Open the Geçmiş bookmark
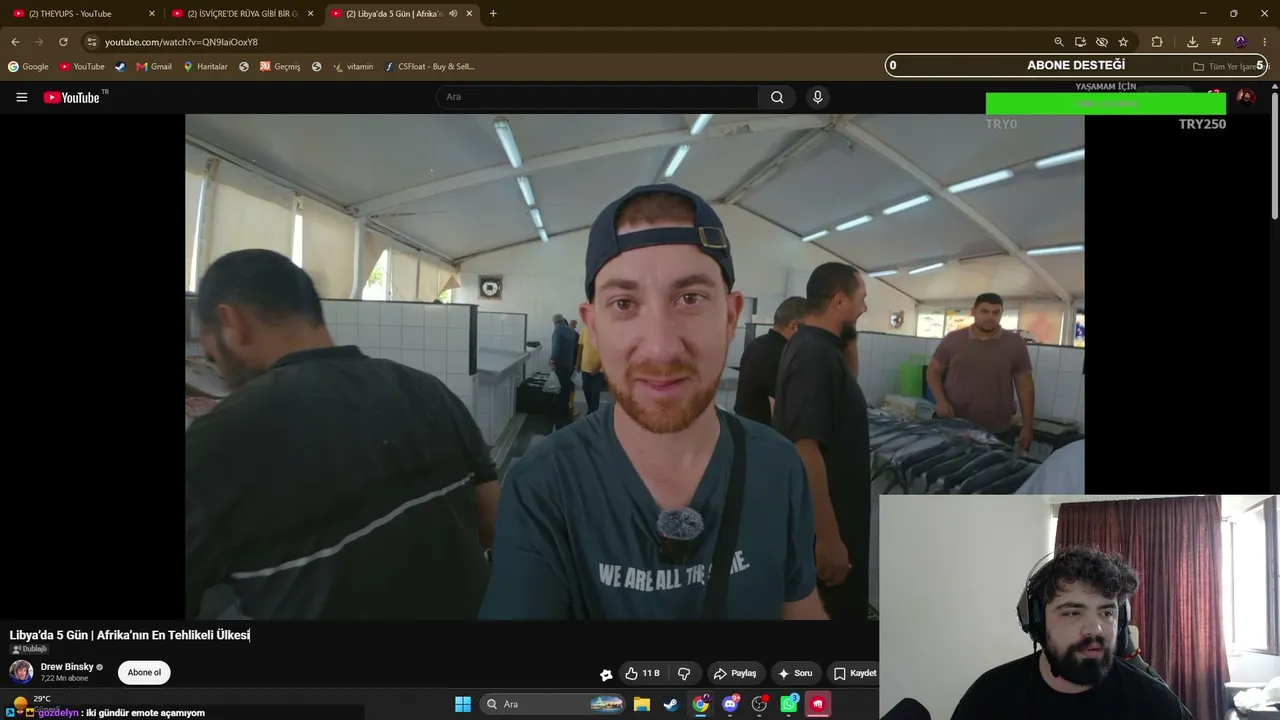The image size is (1280, 720). click(x=280, y=67)
